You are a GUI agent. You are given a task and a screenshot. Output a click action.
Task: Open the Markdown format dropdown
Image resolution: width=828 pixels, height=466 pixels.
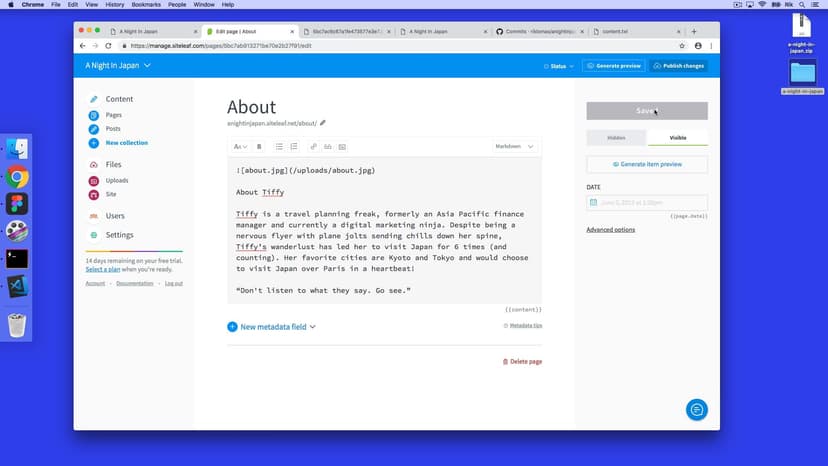click(x=514, y=146)
